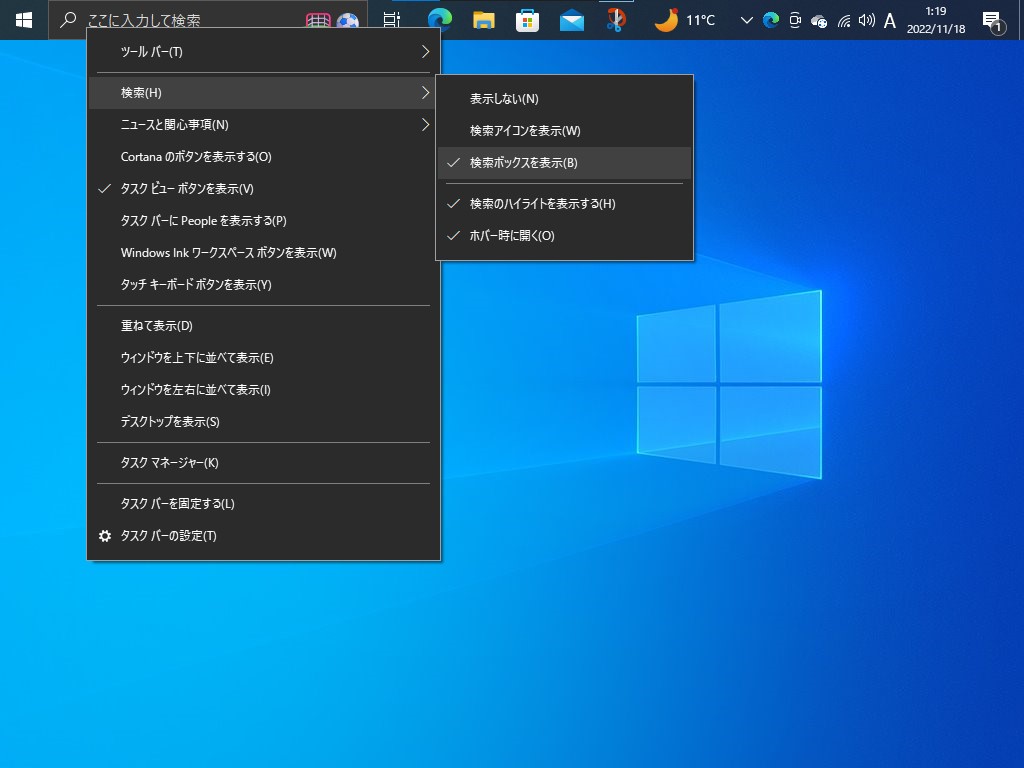Open the hidden icons chevron in system tray

(x=746, y=19)
